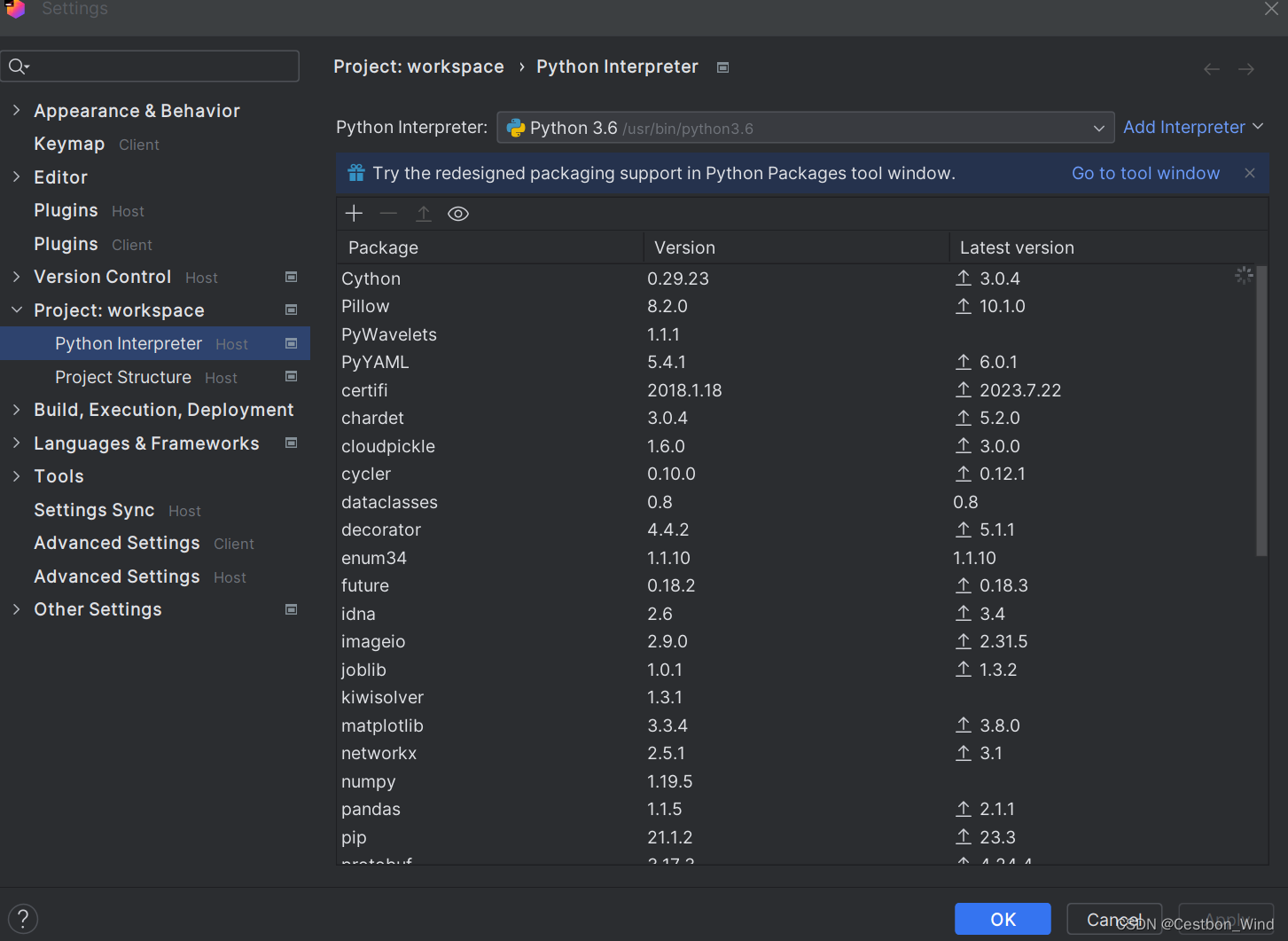Image resolution: width=1288 pixels, height=941 pixels.
Task: Click the gift icon in the banner
Action: click(356, 173)
